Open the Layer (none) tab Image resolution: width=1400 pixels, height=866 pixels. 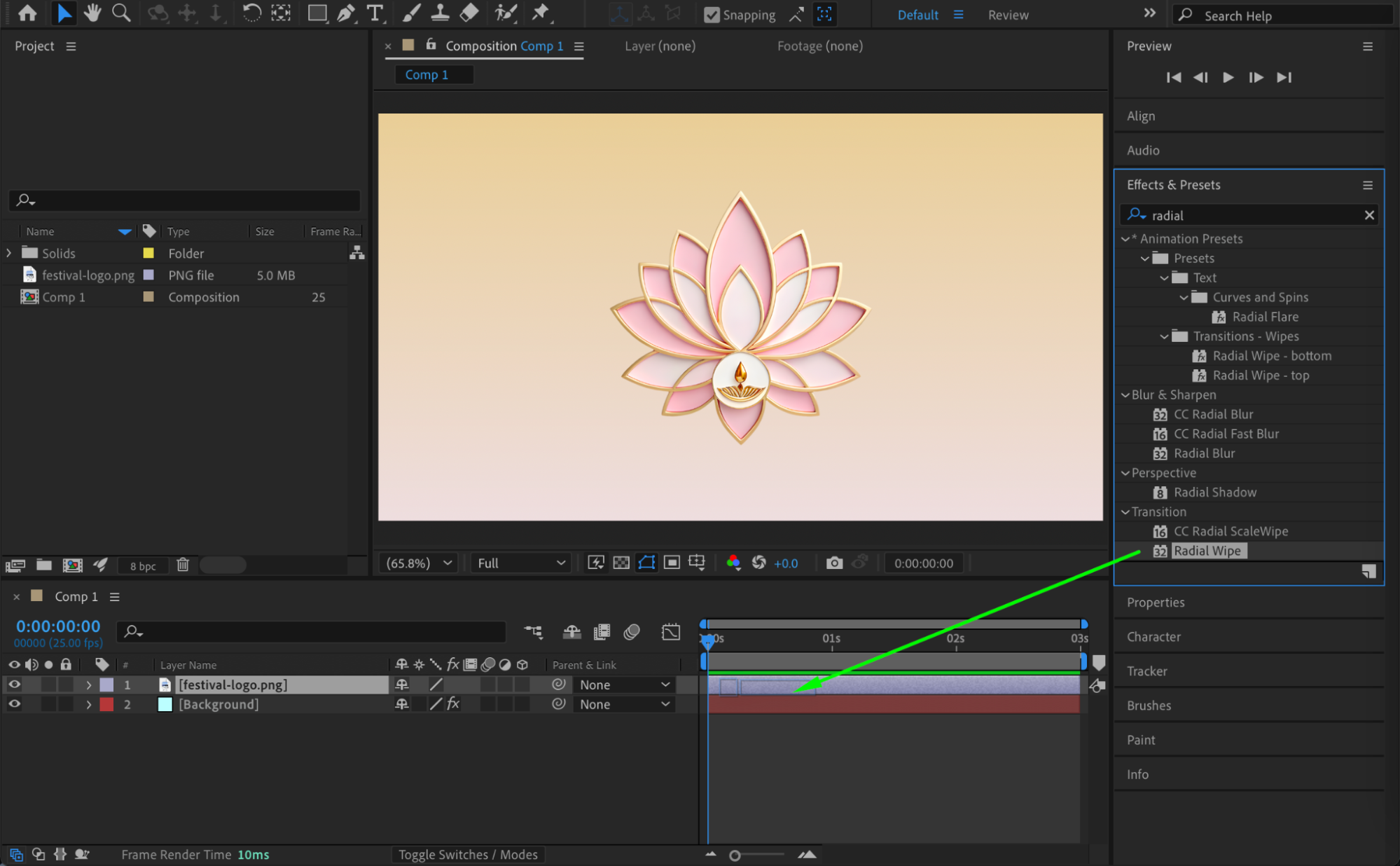[x=660, y=46]
